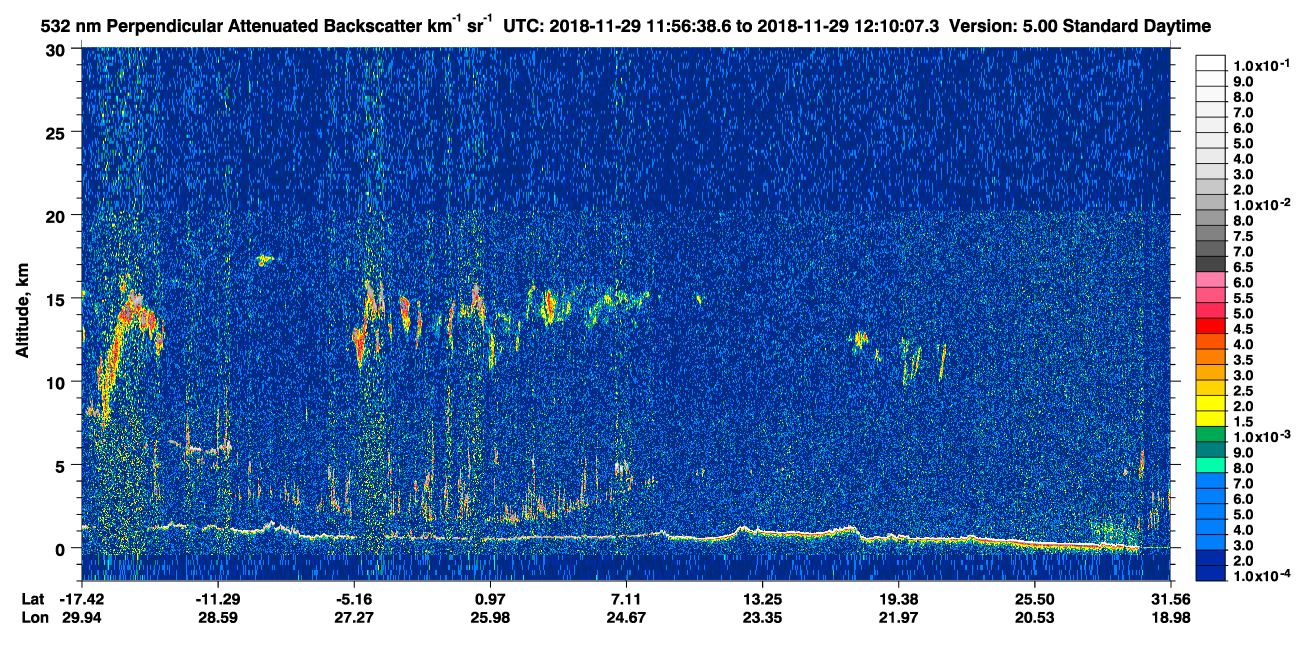1300x667 pixels.
Task: Pick the green colorbar swatch beside 1.0x10-3
Action: (1211, 434)
